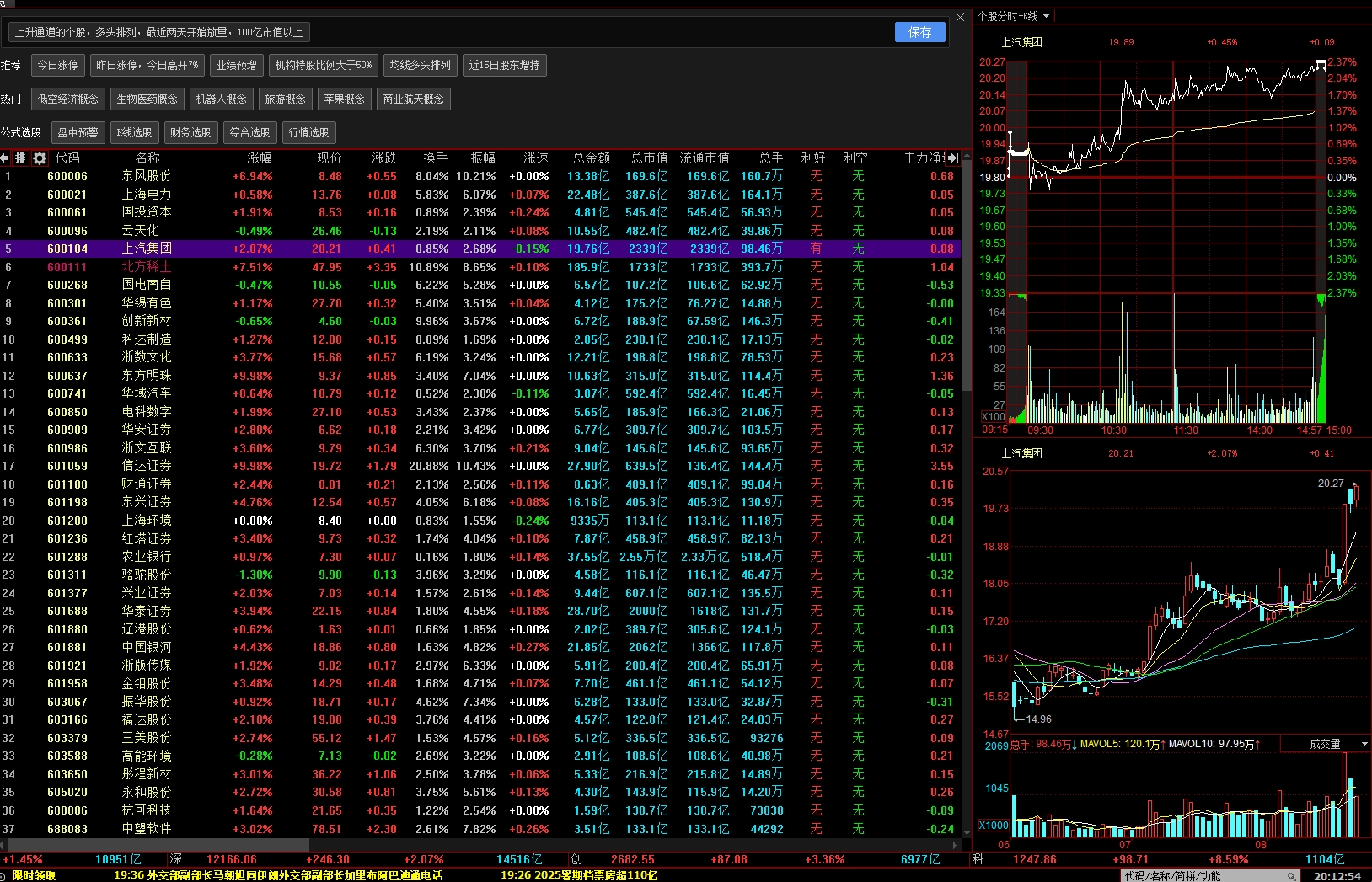The height and width of the screenshot is (882, 1372).
Task: Select the 机器人概念 hot concept
Action: tap(222, 99)
